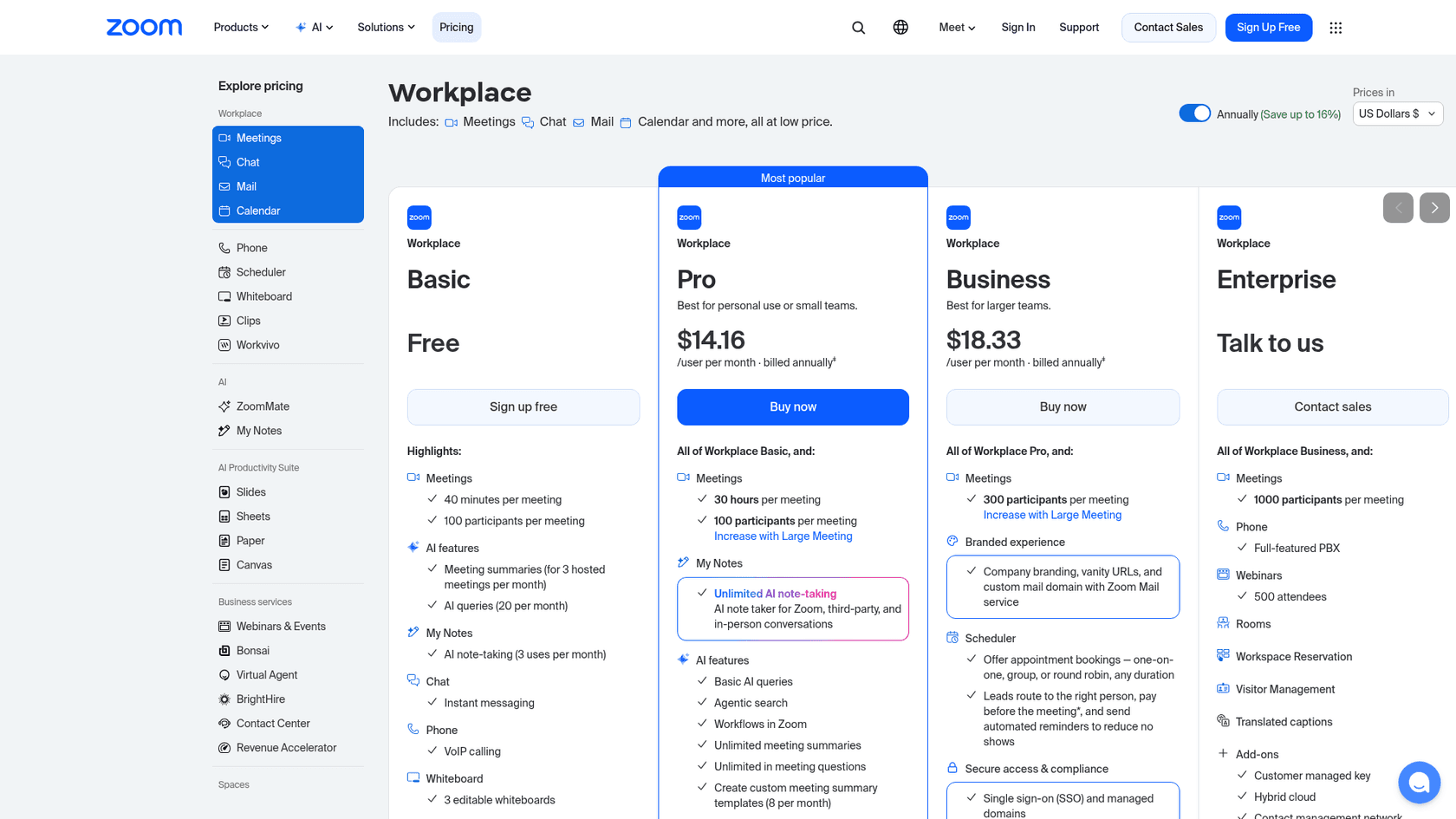Click Sign Up Free header button
The image size is (1456, 819).
pos(1269,28)
